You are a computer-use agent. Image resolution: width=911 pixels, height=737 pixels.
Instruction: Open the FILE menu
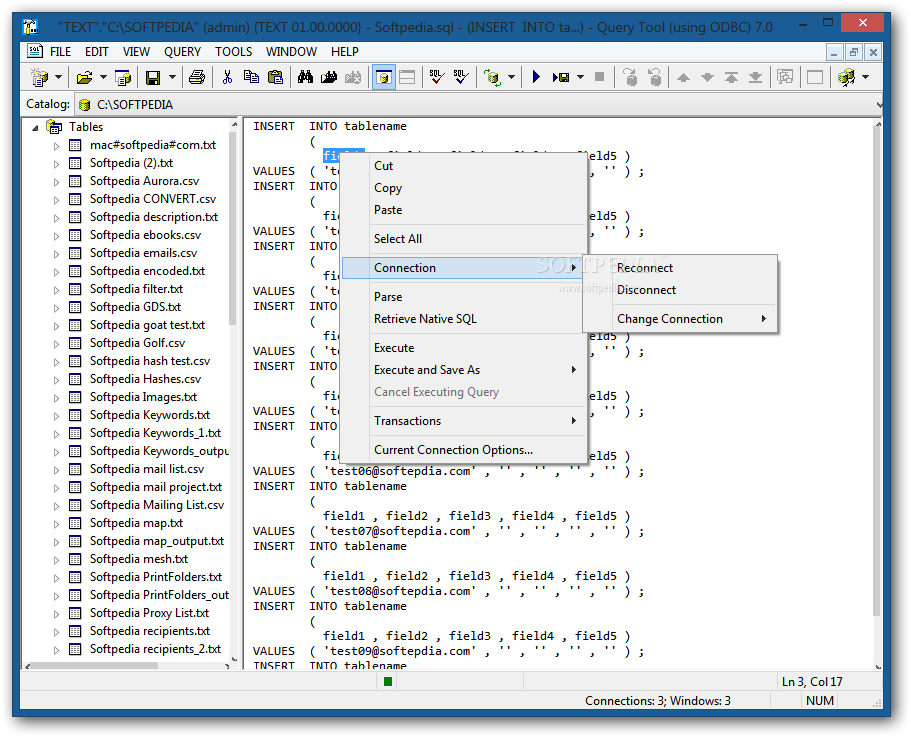[60, 52]
